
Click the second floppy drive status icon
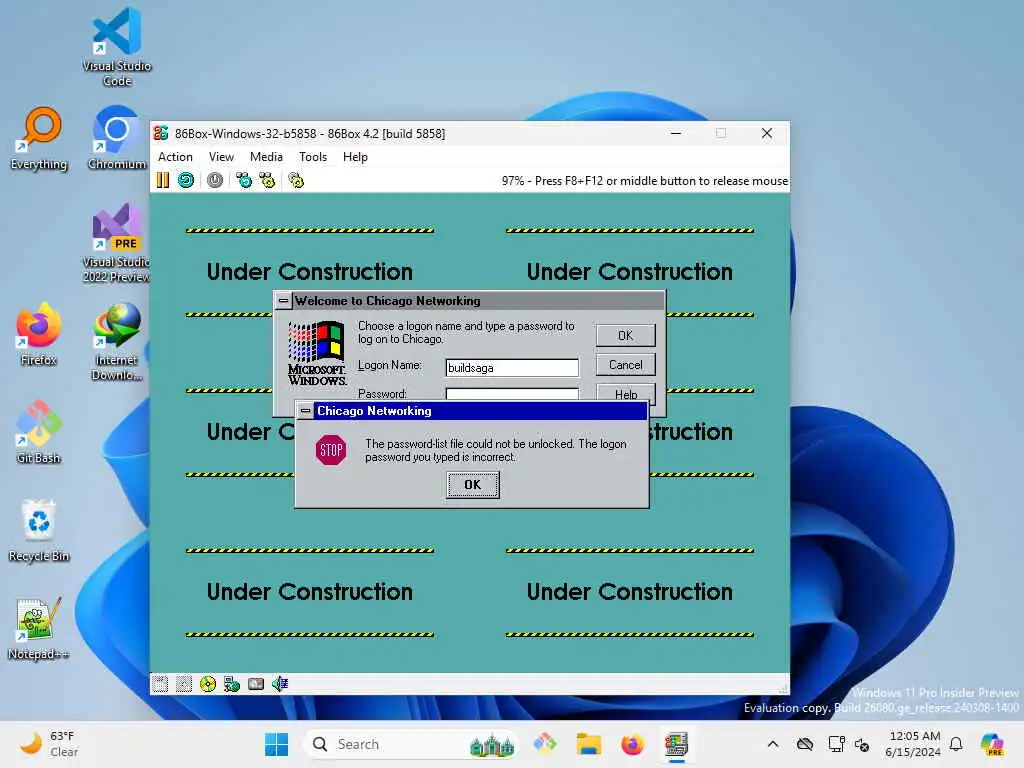pos(184,684)
